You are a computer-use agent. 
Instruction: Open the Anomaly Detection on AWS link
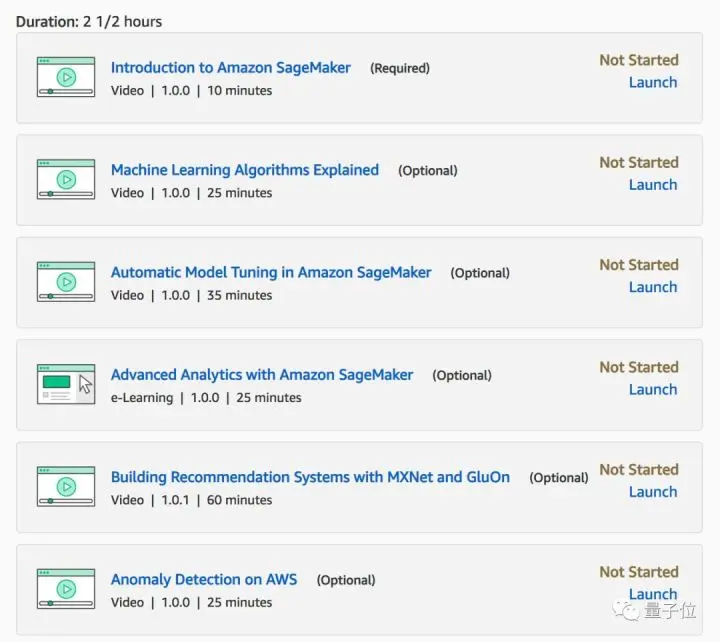pos(203,580)
